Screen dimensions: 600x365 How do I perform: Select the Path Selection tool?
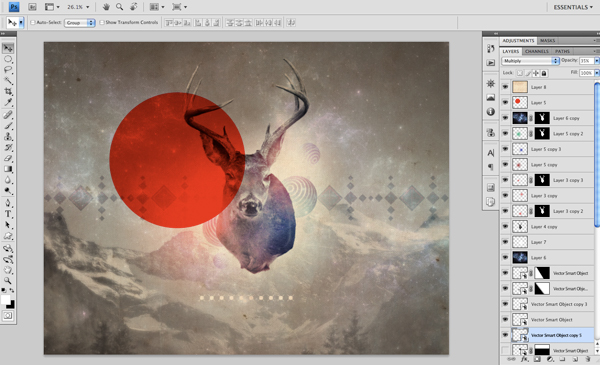pos(8,225)
